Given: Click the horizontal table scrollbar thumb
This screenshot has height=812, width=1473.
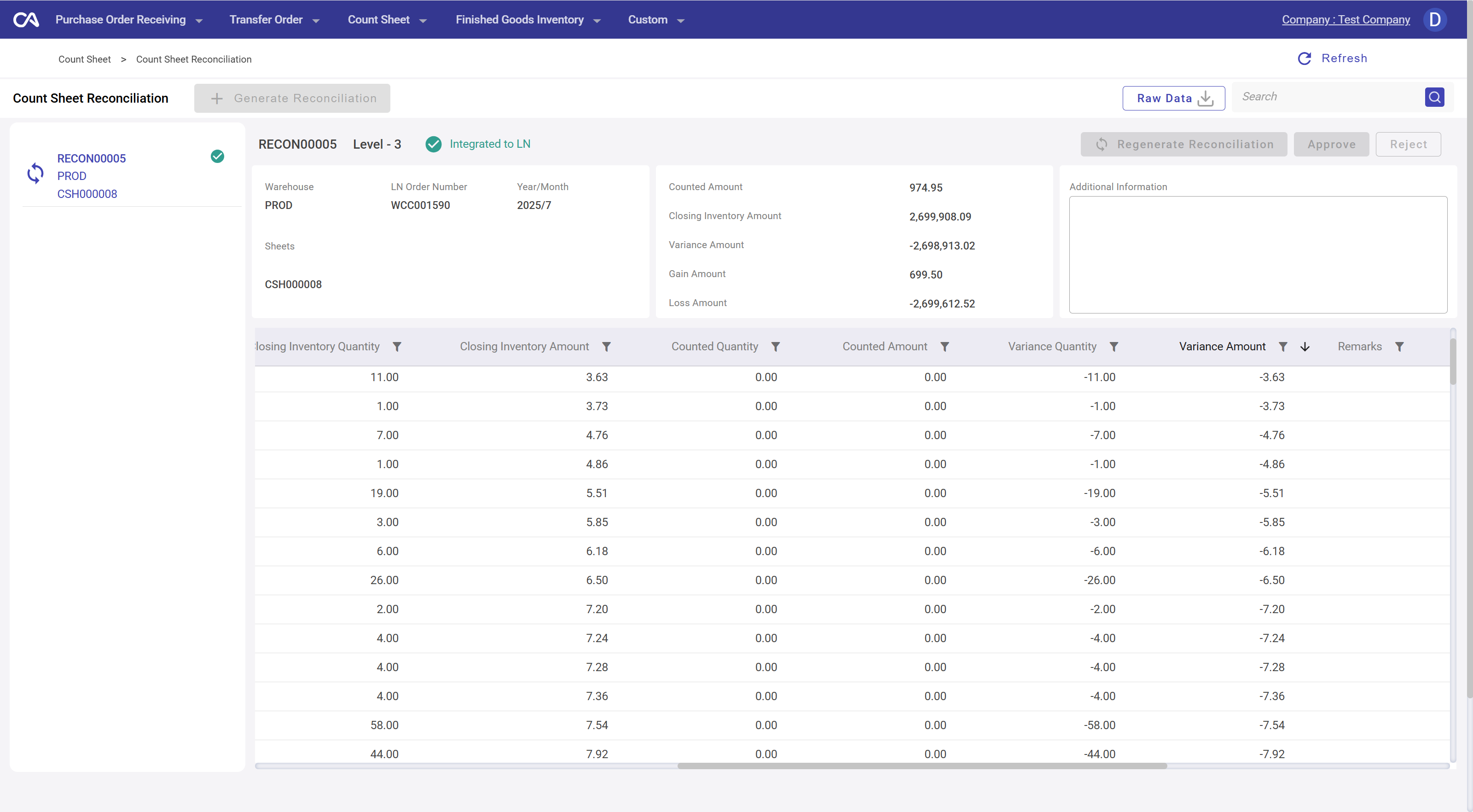Looking at the screenshot, I should [922, 766].
